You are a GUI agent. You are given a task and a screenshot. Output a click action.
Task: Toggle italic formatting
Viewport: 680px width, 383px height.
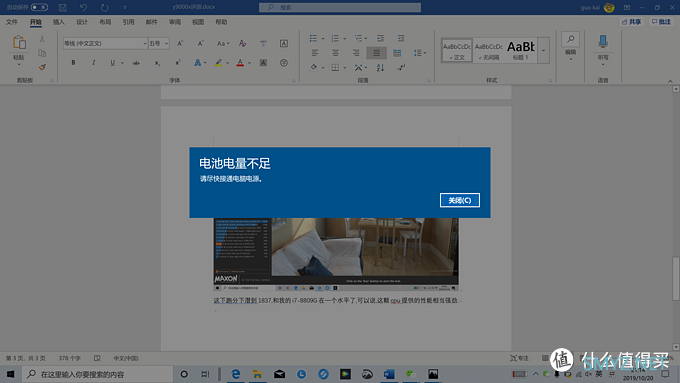click(93, 63)
